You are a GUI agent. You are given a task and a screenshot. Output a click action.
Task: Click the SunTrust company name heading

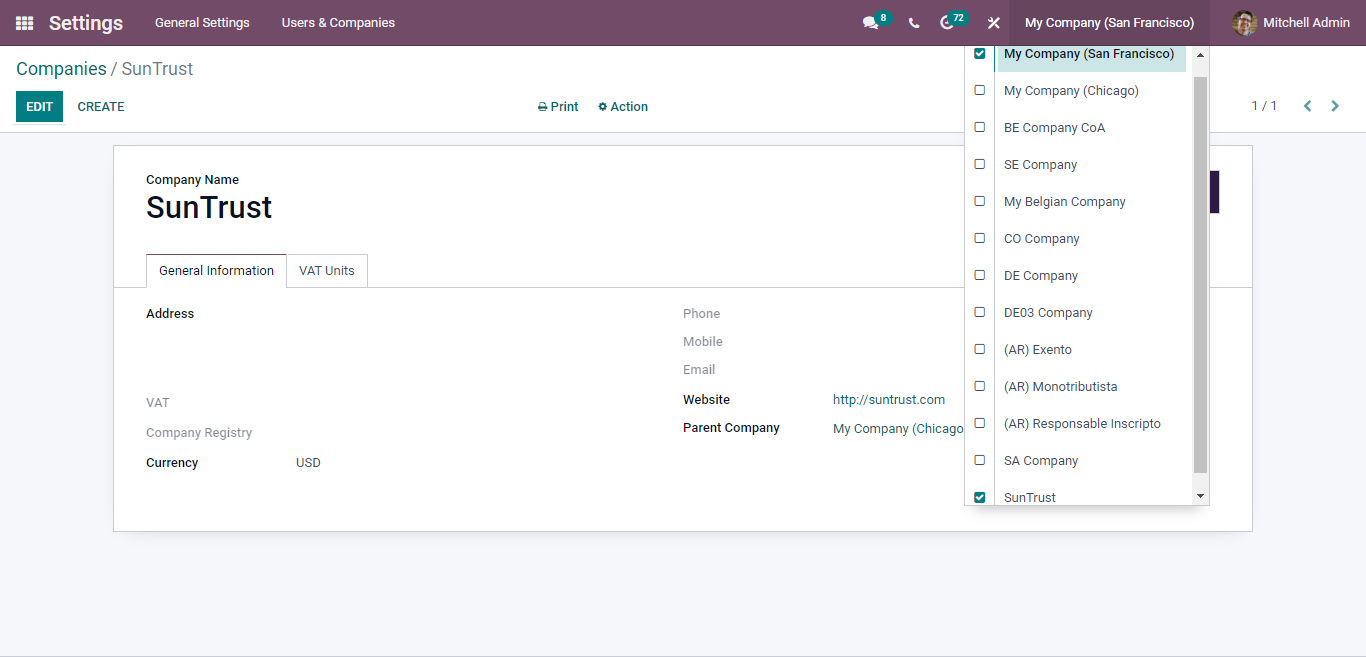[x=209, y=207]
